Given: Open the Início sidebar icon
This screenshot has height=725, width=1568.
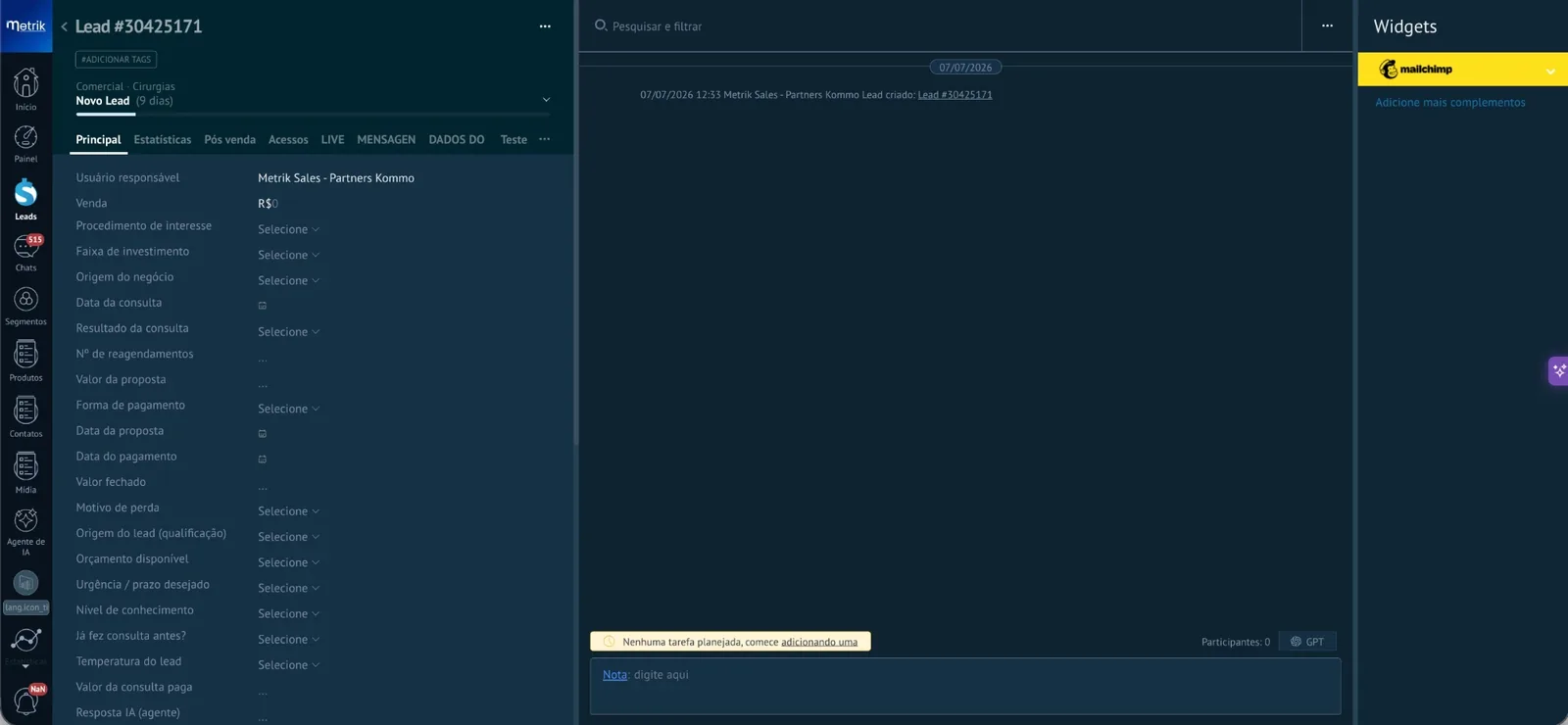Looking at the screenshot, I should pos(25,89).
